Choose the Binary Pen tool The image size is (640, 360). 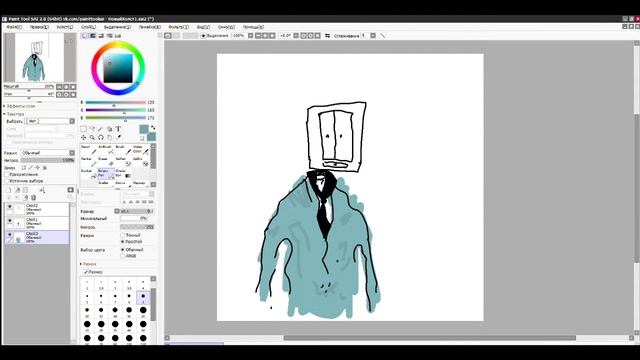pos(106,174)
